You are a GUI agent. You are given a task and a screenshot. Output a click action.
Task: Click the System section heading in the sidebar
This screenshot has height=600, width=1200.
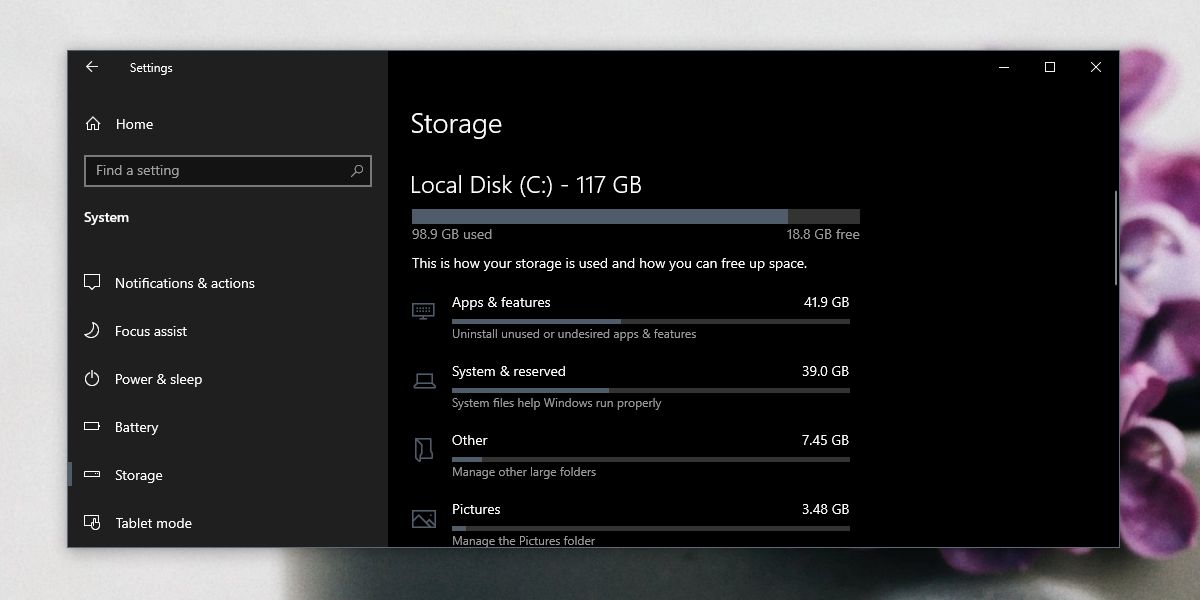[x=106, y=217]
